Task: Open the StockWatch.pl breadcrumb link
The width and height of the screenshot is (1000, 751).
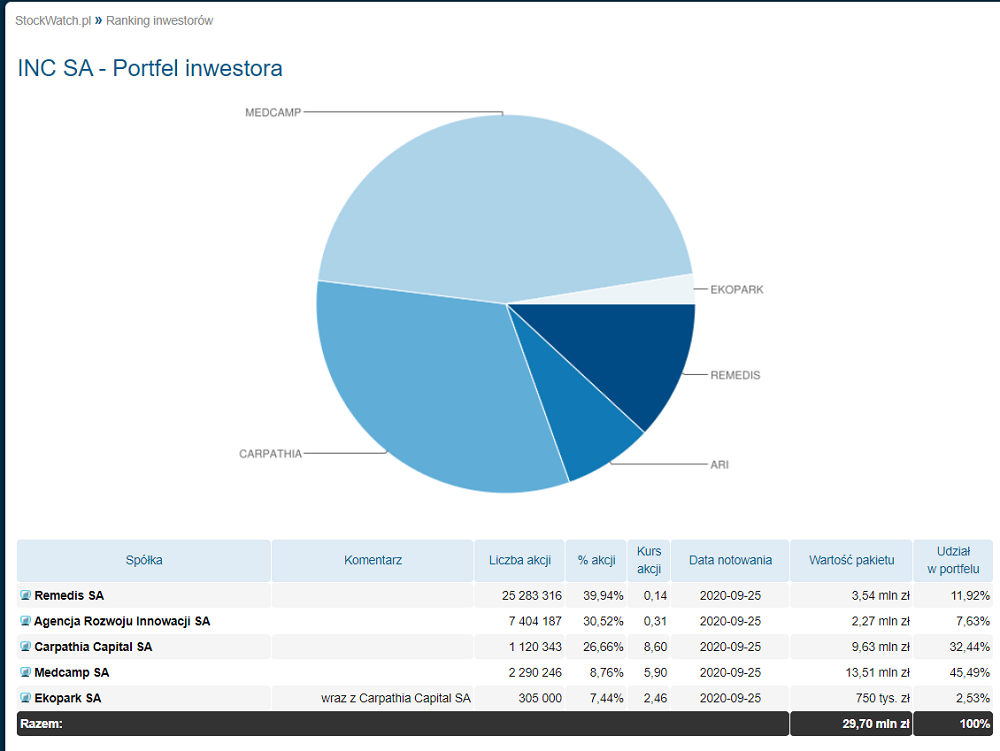Action: tap(53, 20)
